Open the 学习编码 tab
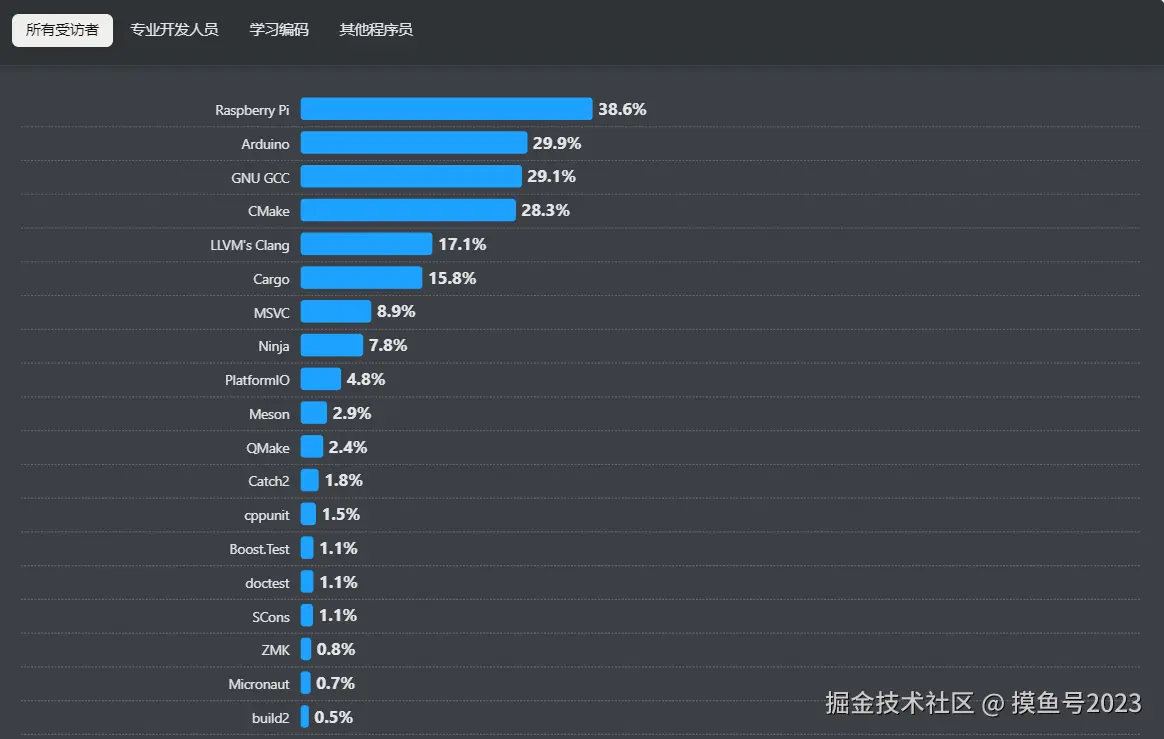This screenshot has width=1164, height=739. click(279, 30)
